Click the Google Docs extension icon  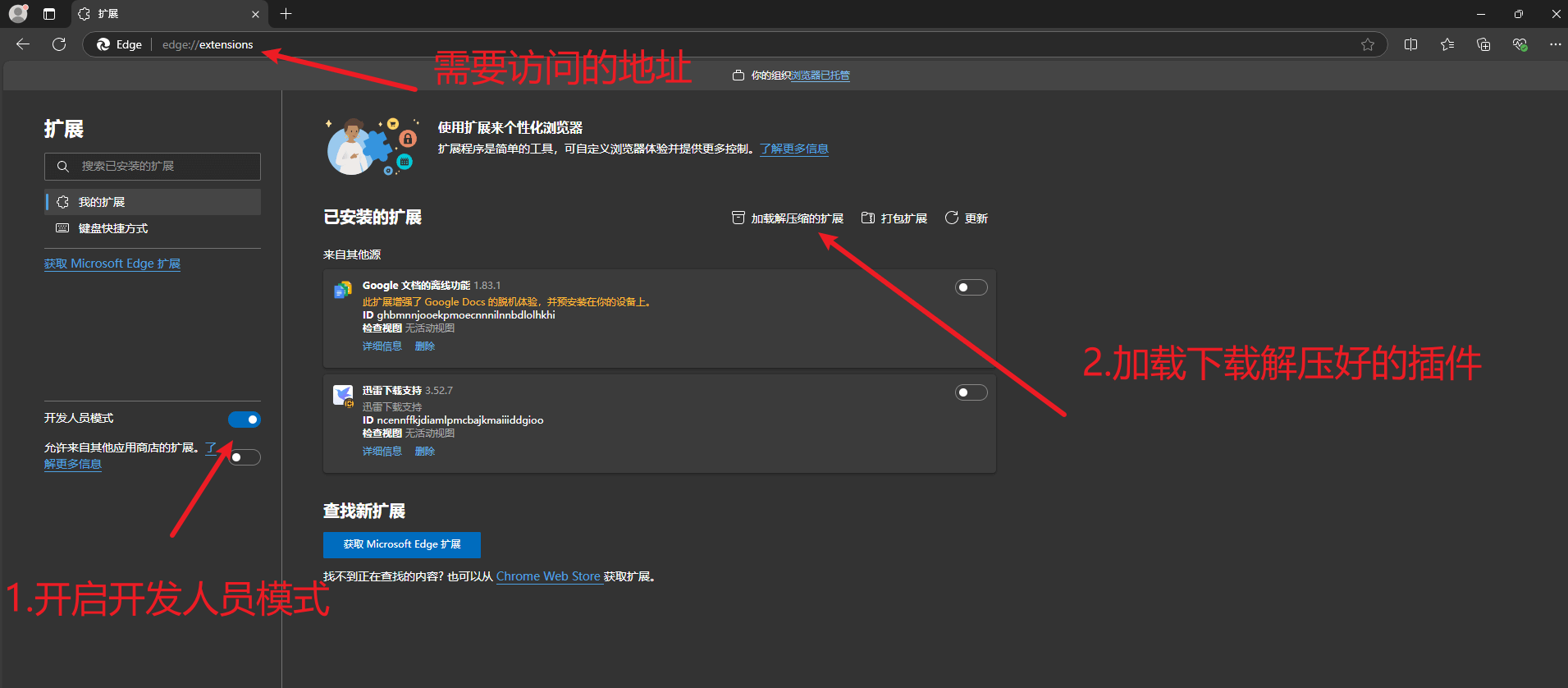[x=343, y=289]
